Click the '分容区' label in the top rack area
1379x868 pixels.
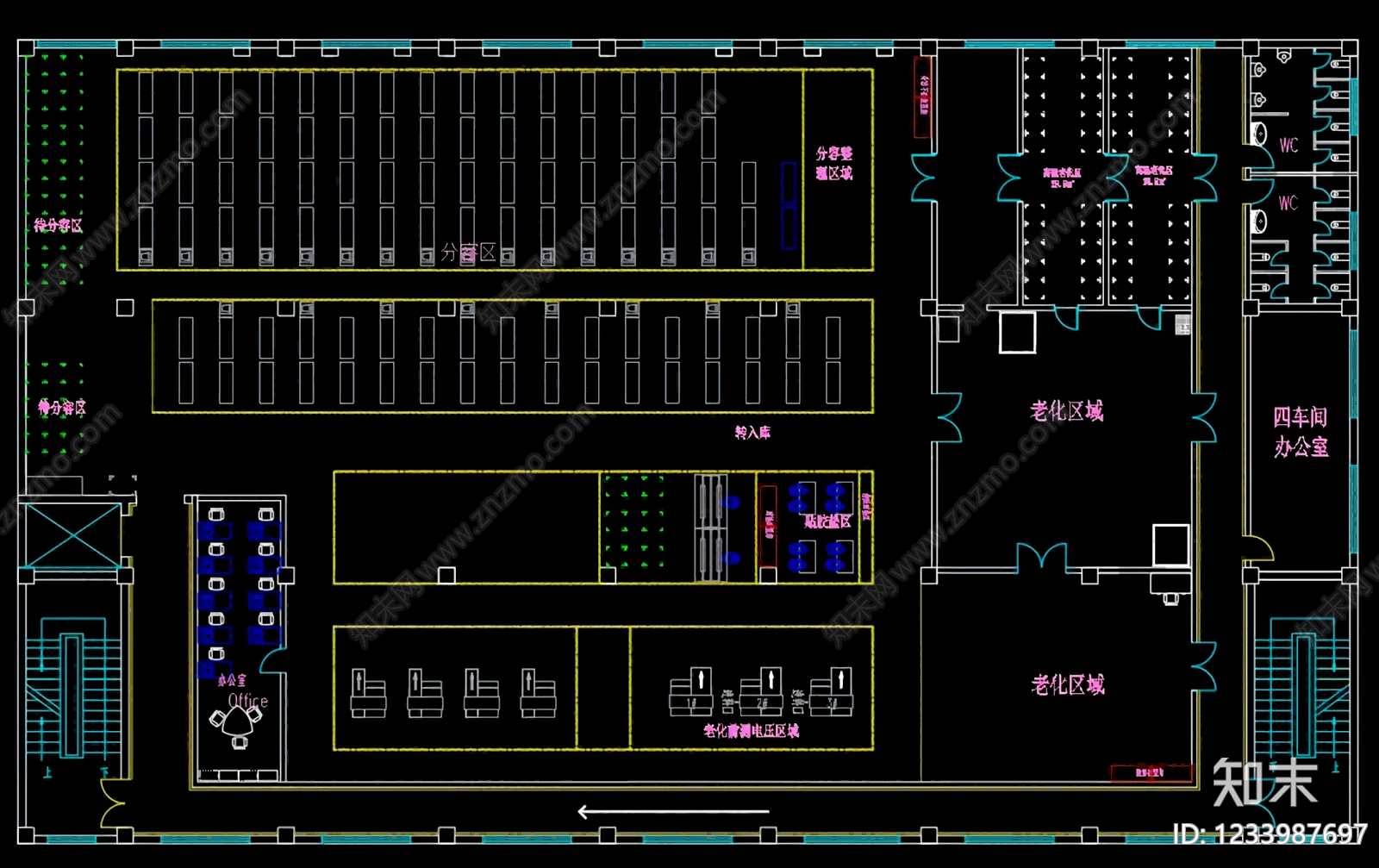[x=468, y=253]
